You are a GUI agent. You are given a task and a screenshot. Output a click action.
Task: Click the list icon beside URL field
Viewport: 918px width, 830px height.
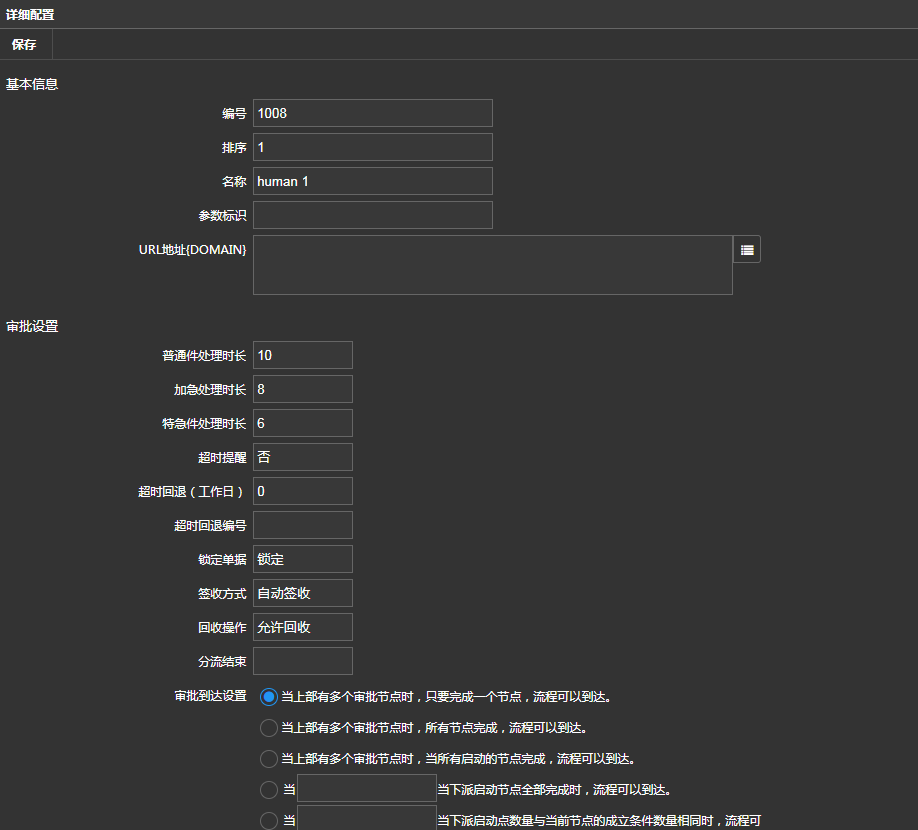746,249
